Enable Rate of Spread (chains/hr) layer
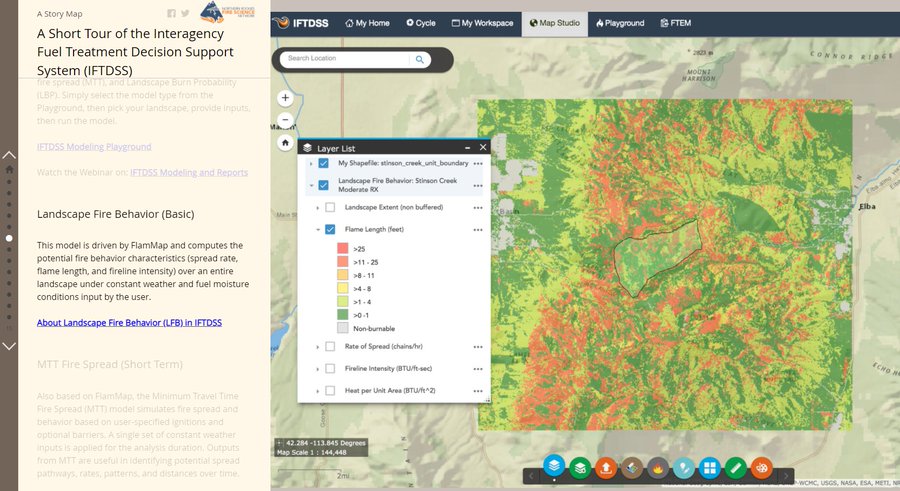 (x=330, y=346)
